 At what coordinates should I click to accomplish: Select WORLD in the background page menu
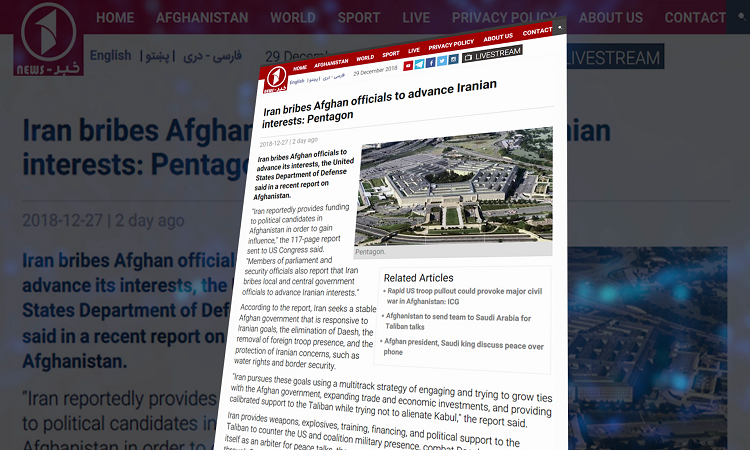click(x=293, y=18)
